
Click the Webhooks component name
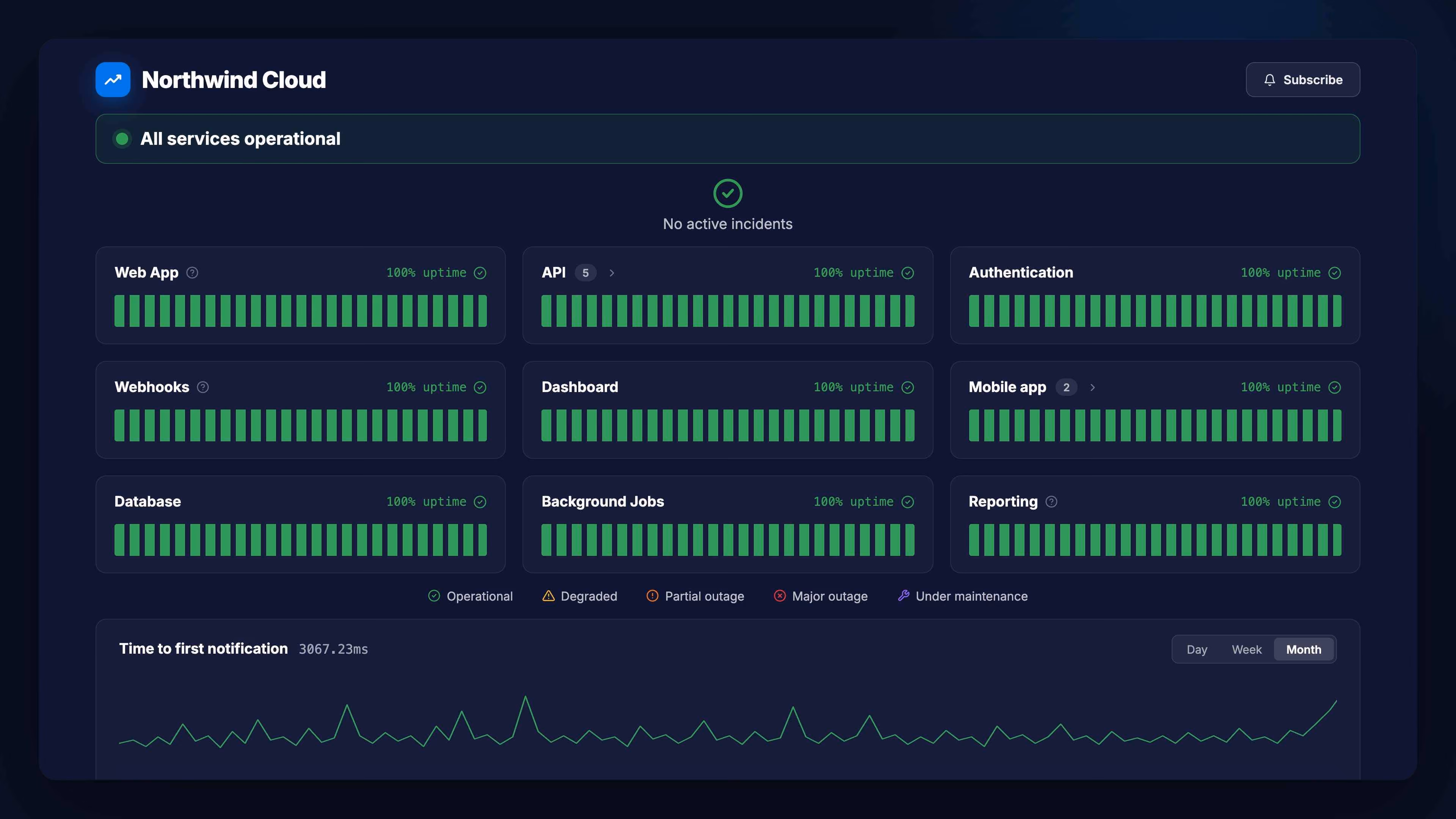[x=152, y=387]
